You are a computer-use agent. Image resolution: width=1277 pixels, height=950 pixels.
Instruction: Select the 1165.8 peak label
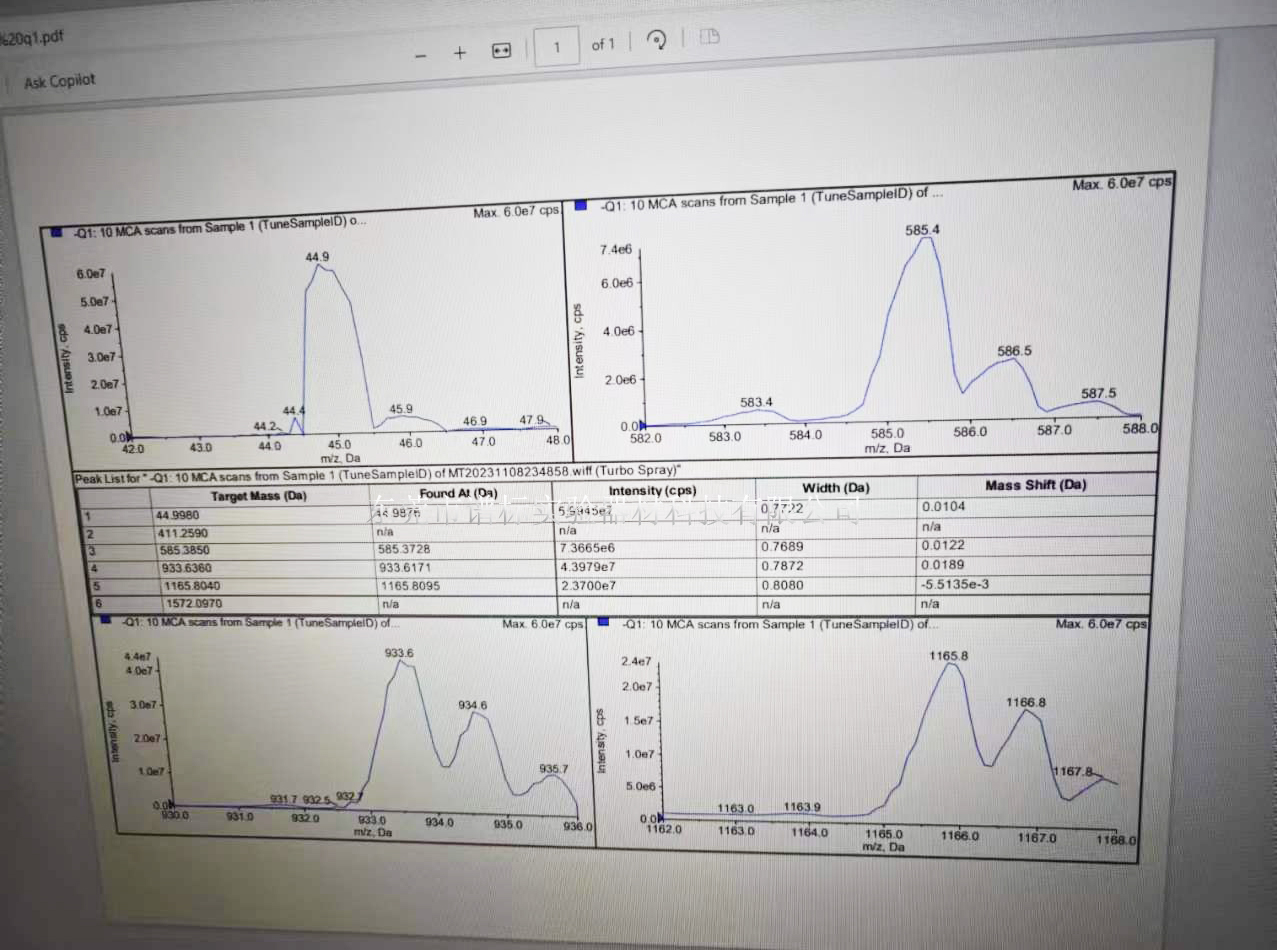[x=948, y=655]
